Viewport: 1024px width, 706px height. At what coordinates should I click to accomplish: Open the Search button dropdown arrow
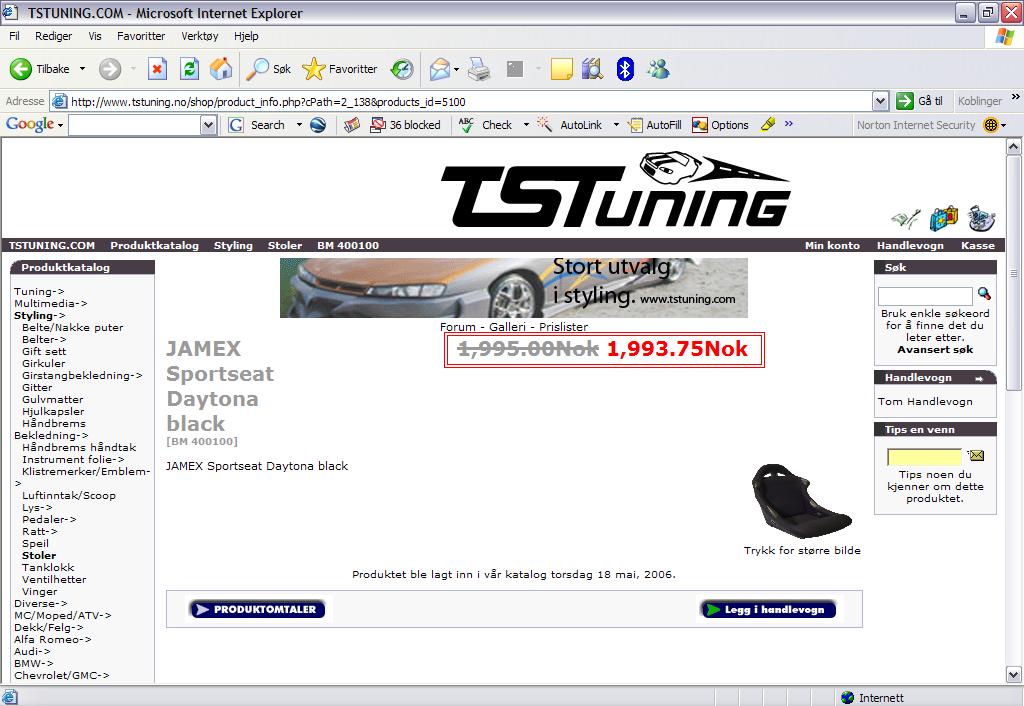299,125
